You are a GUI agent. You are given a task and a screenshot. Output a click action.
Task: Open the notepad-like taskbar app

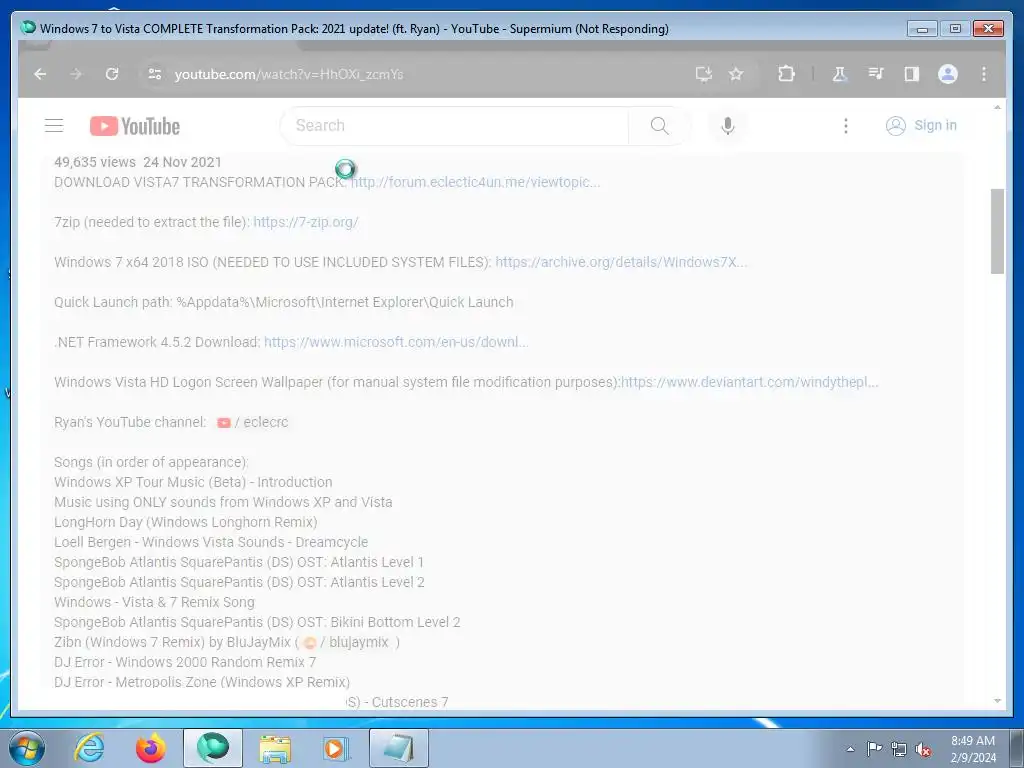399,748
